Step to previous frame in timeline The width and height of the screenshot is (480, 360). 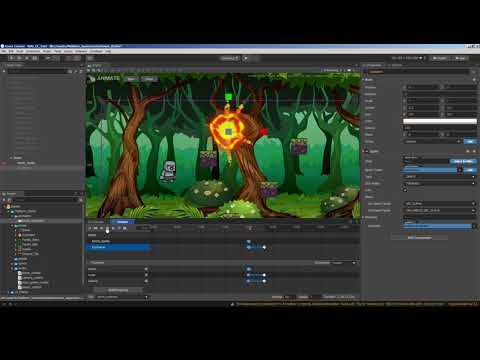pyautogui.click(x=102, y=228)
